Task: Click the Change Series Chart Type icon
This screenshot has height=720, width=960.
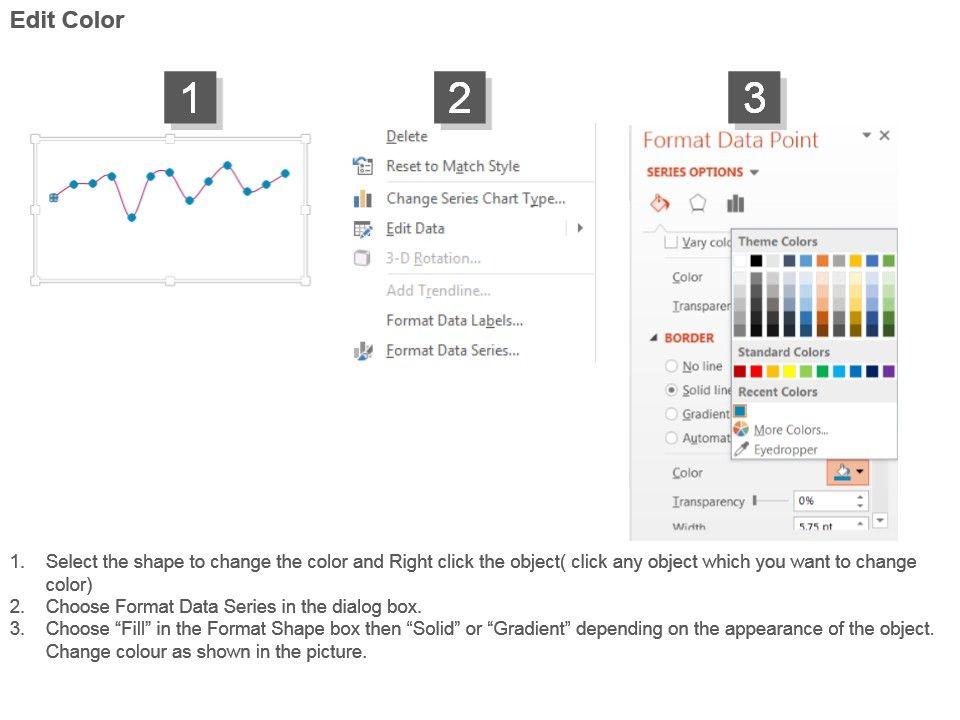Action: (362, 199)
